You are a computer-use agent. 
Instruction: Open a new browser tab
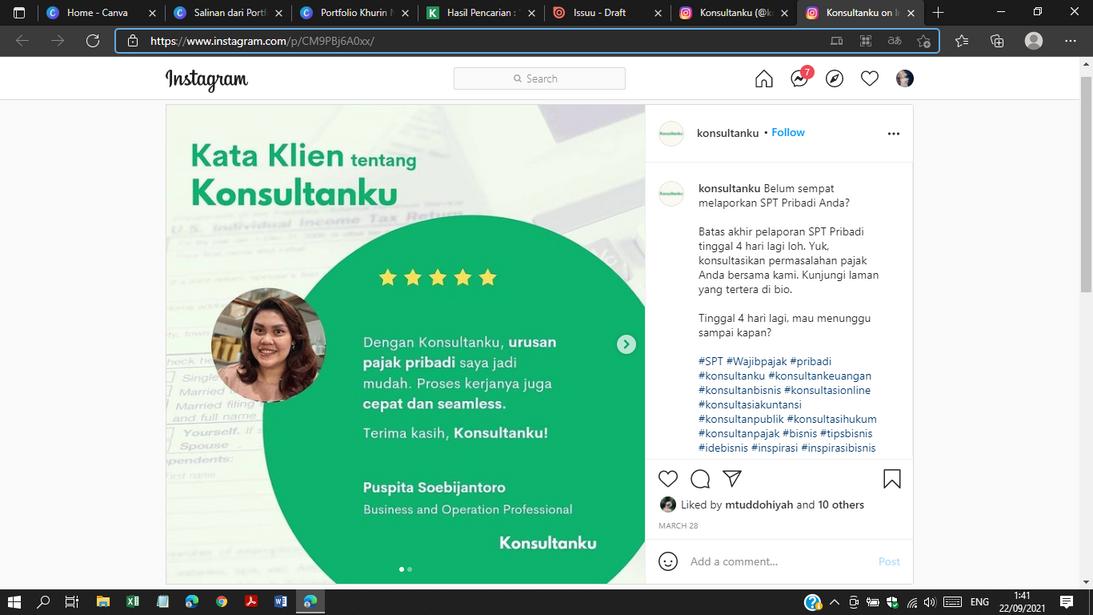pyautogui.click(x=938, y=13)
